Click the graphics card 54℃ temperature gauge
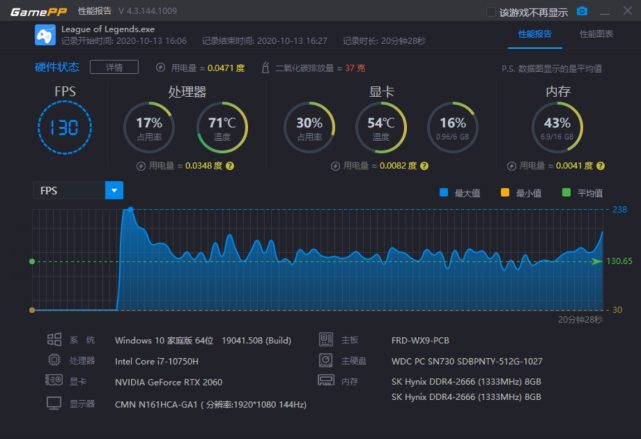Screen dimensions: 641x439 381,128
